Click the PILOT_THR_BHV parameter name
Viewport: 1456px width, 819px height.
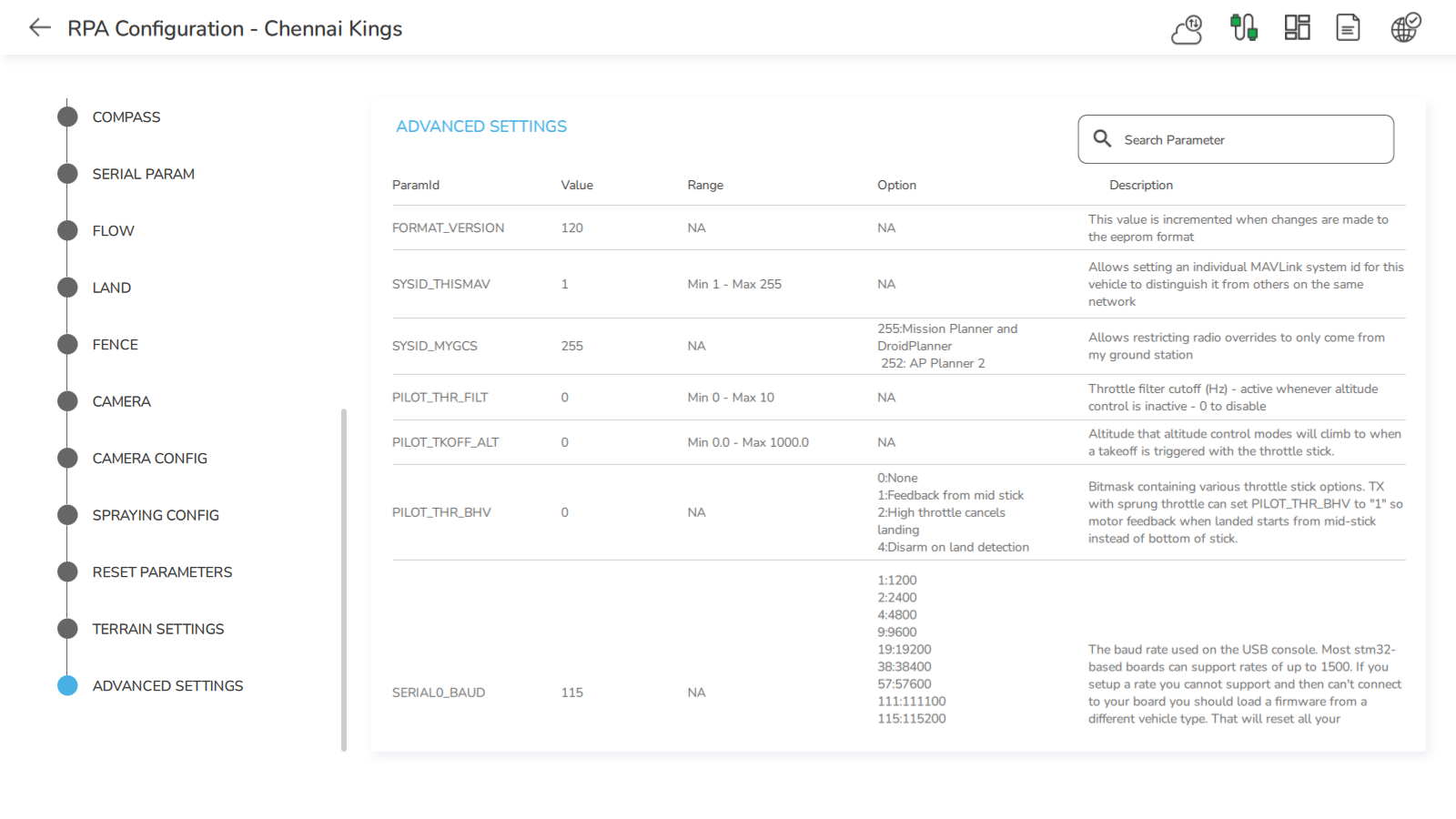tap(441, 512)
